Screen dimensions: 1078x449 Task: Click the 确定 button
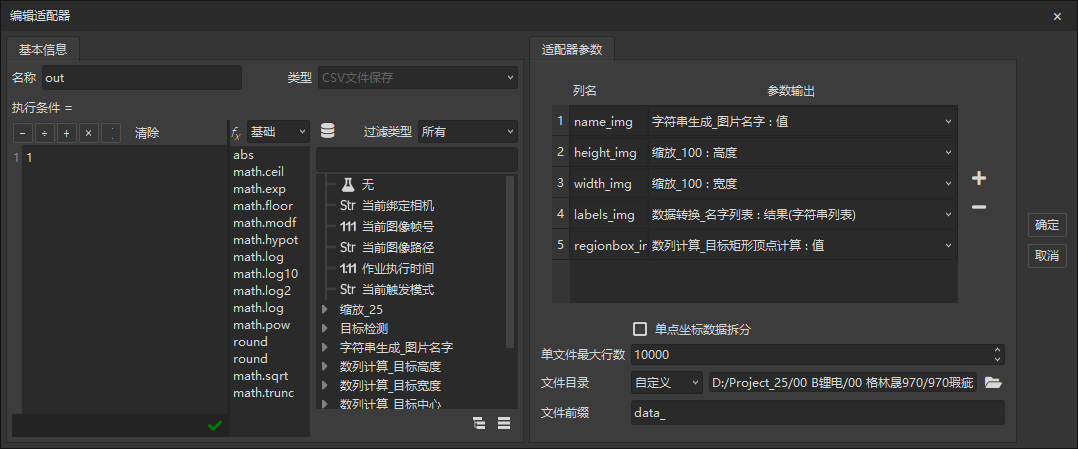pyautogui.click(x=1047, y=226)
